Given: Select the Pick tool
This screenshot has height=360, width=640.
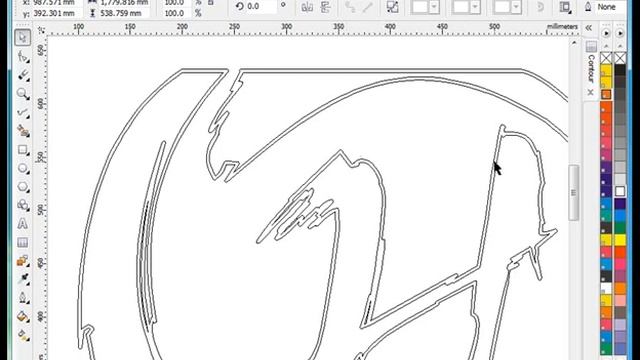Looking at the screenshot, I should click(x=22, y=38).
